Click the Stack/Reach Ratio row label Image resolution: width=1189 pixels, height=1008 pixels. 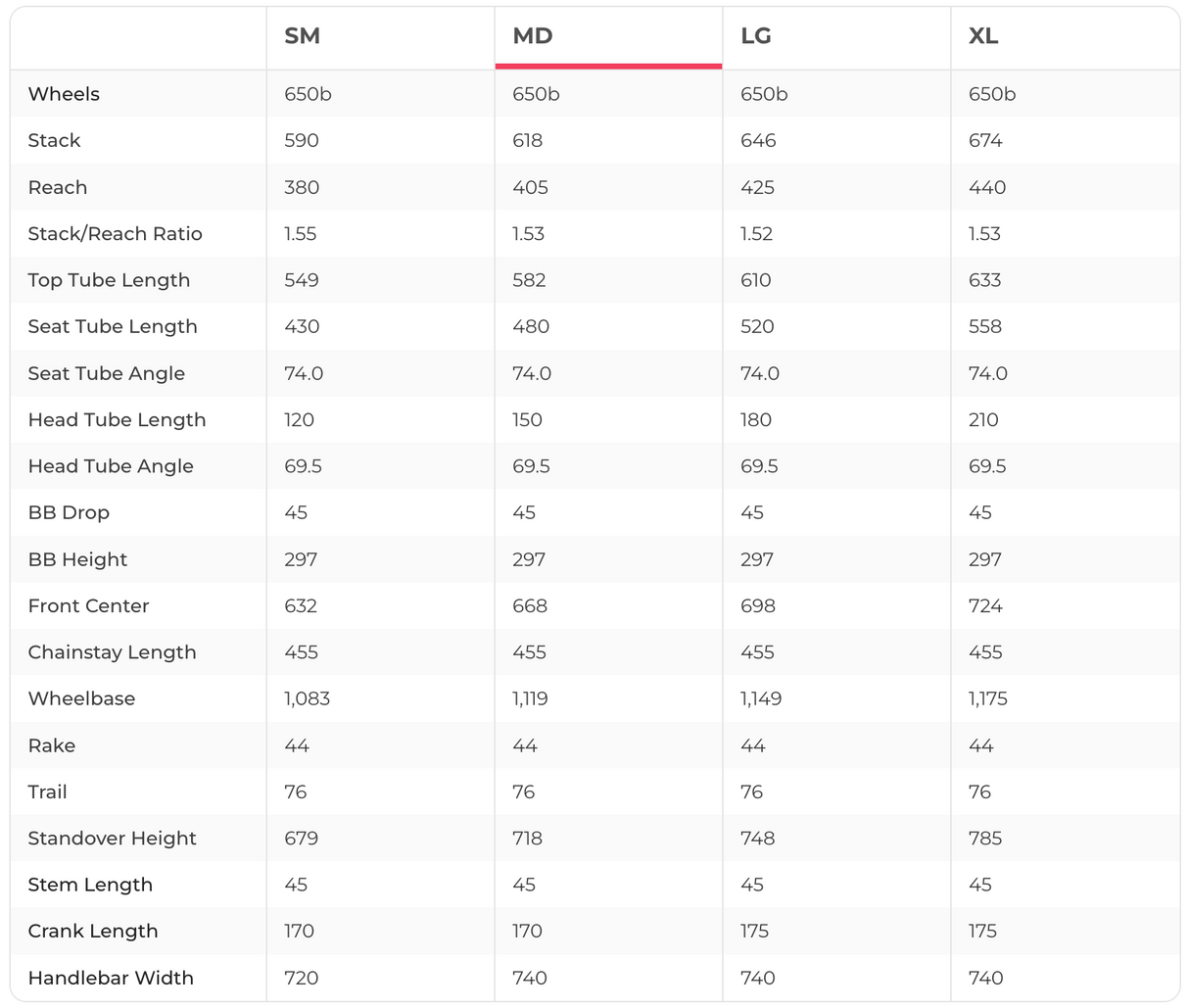click(115, 234)
